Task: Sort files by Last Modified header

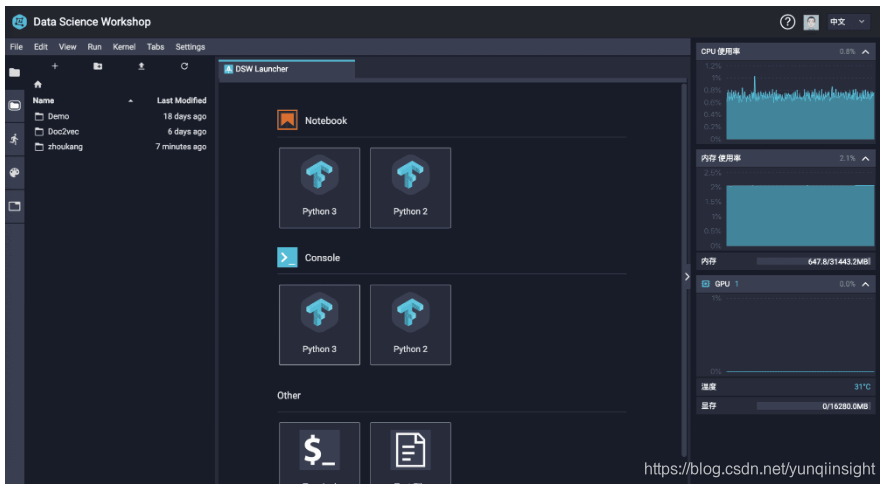Action: [181, 101]
